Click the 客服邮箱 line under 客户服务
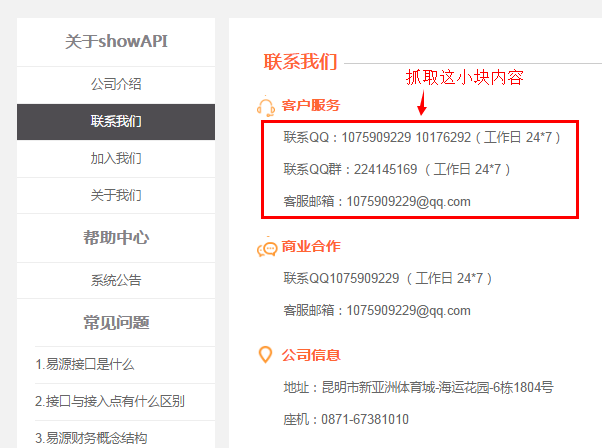 377,202
